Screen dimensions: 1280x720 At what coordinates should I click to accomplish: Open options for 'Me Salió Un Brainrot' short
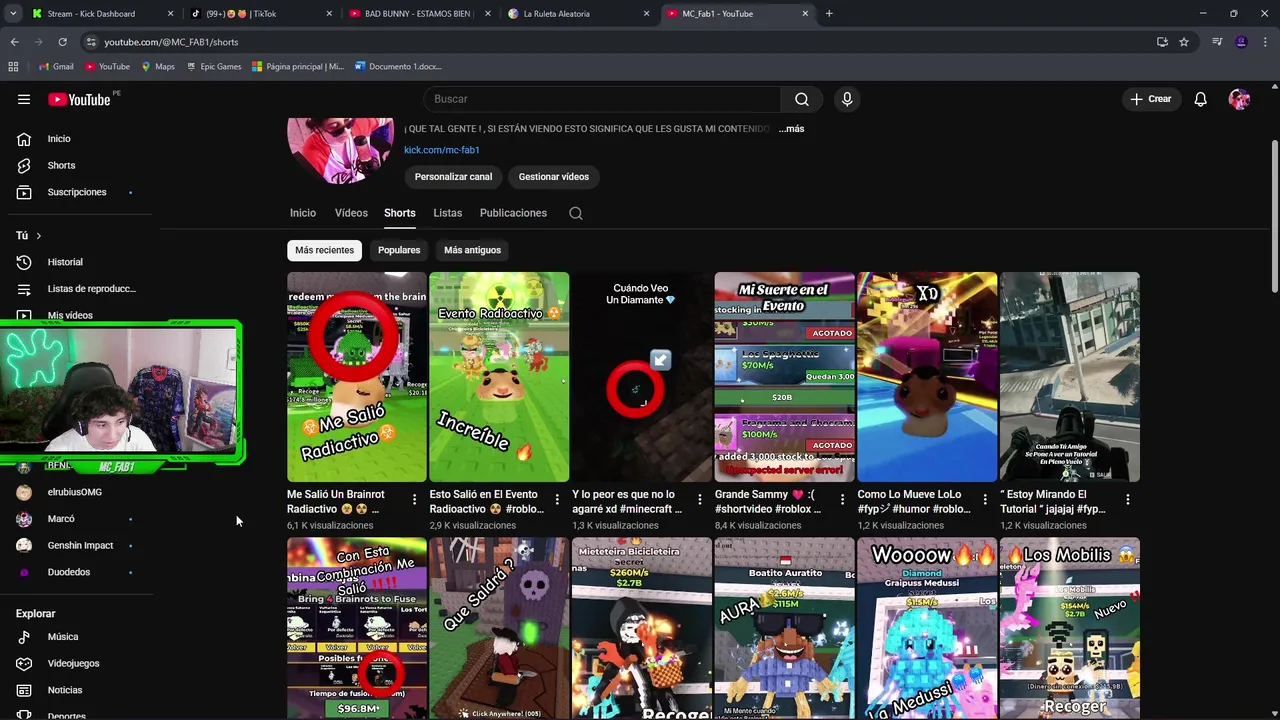tap(415, 499)
